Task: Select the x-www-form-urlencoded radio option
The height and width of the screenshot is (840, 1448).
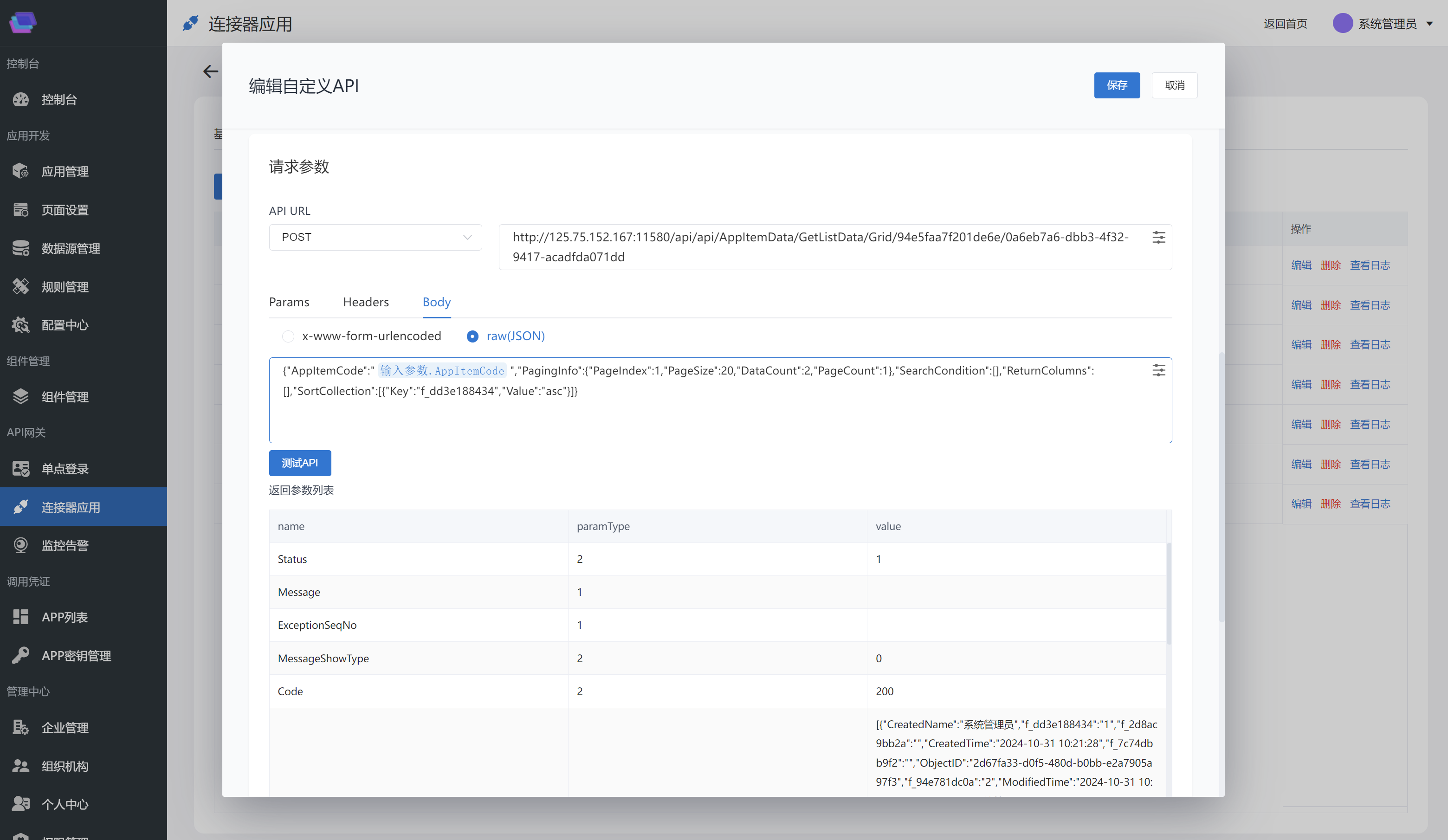Action: click(x=288, y=336)
